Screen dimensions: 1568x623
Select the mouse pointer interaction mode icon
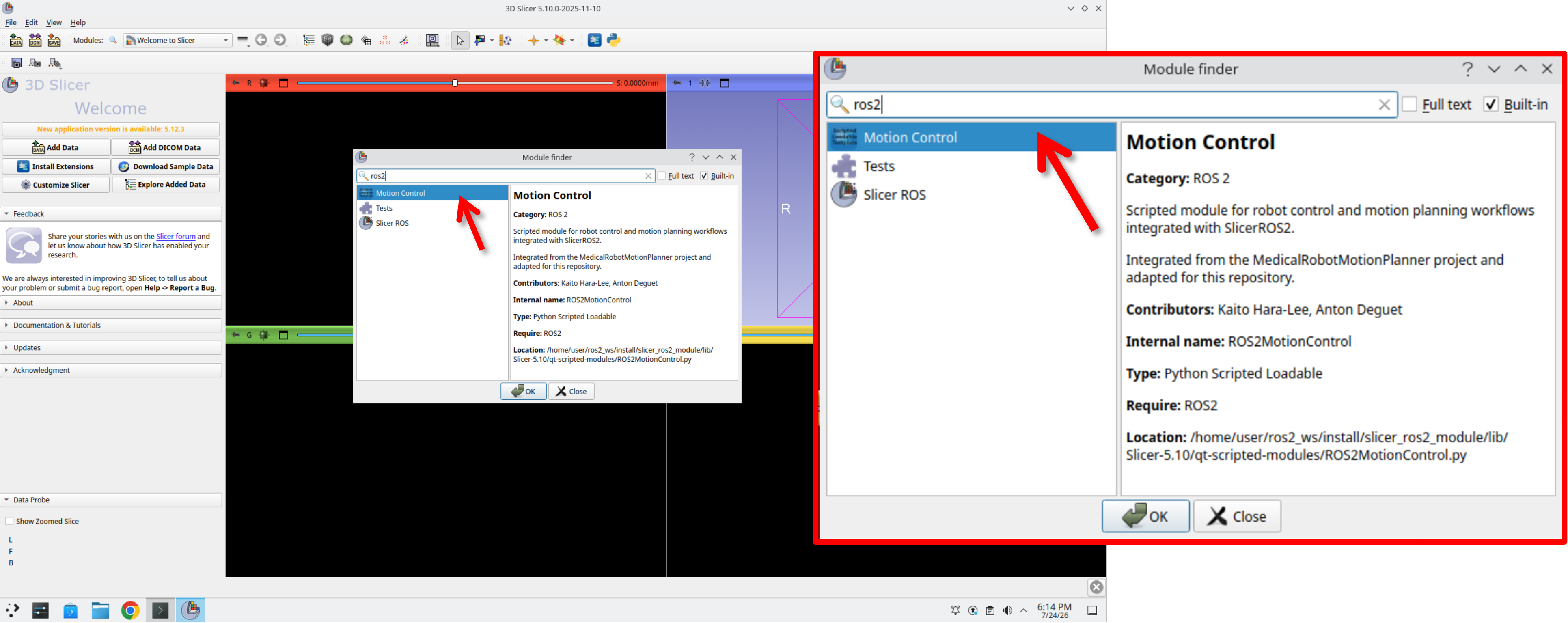pyautogui.click(x=459, y=40)
